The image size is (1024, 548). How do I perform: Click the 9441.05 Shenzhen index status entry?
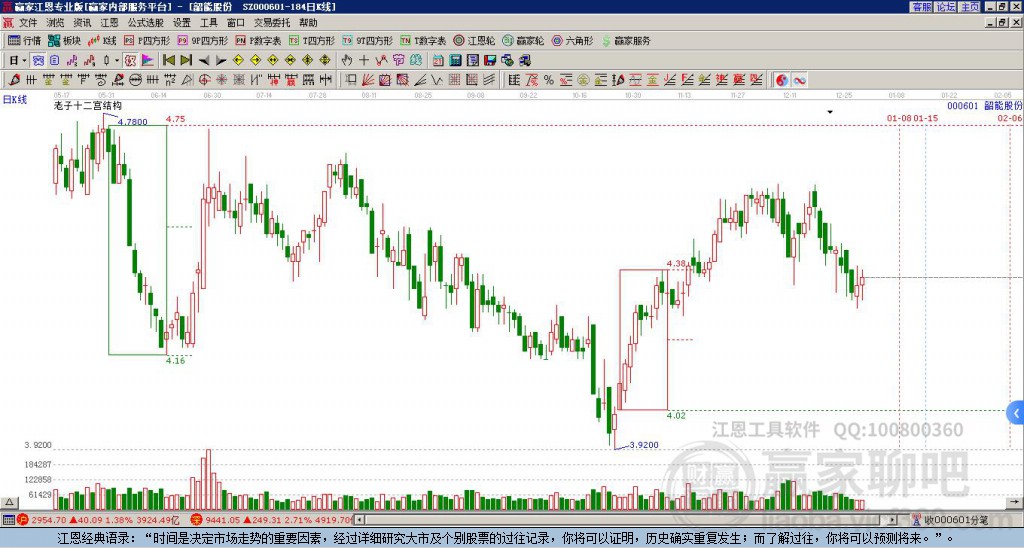271,520
